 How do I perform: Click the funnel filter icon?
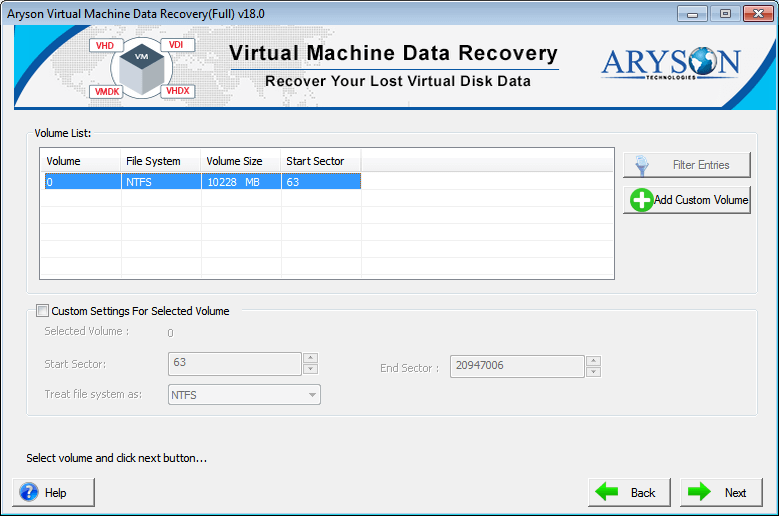coord(642,166)
